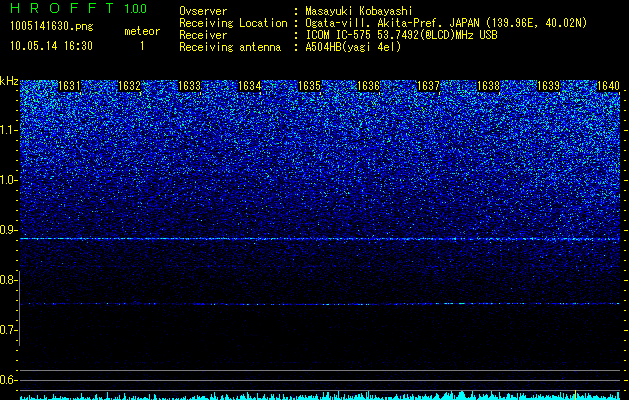Click the 0.9 kHz axis label
The height and width of the screenshot is (400, 629).
pyautogui.click(x=9, y=230)
